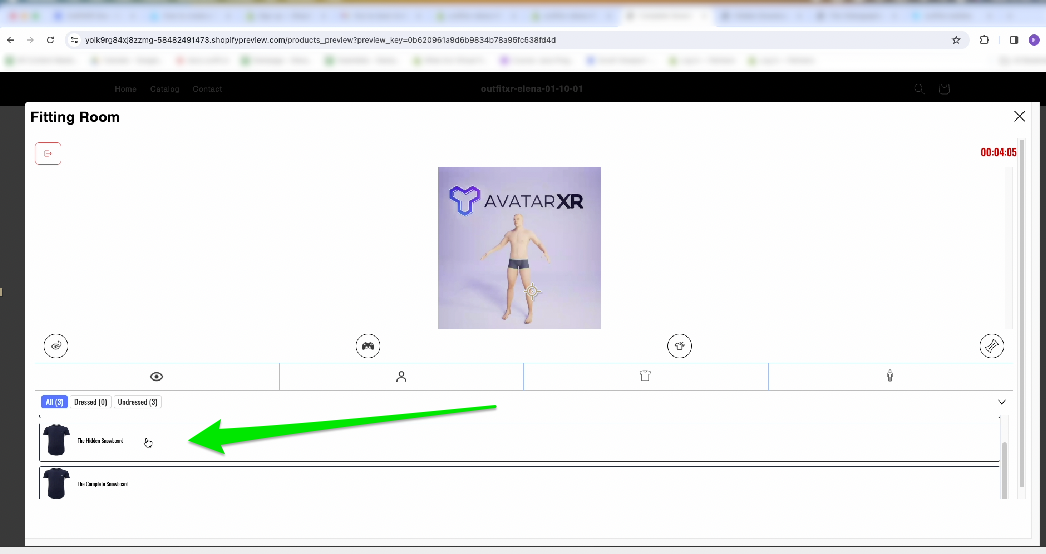Click the circular link icon beside the game-controller icon
Viewport: 1046px width, 554px height.
pos(56,346)
